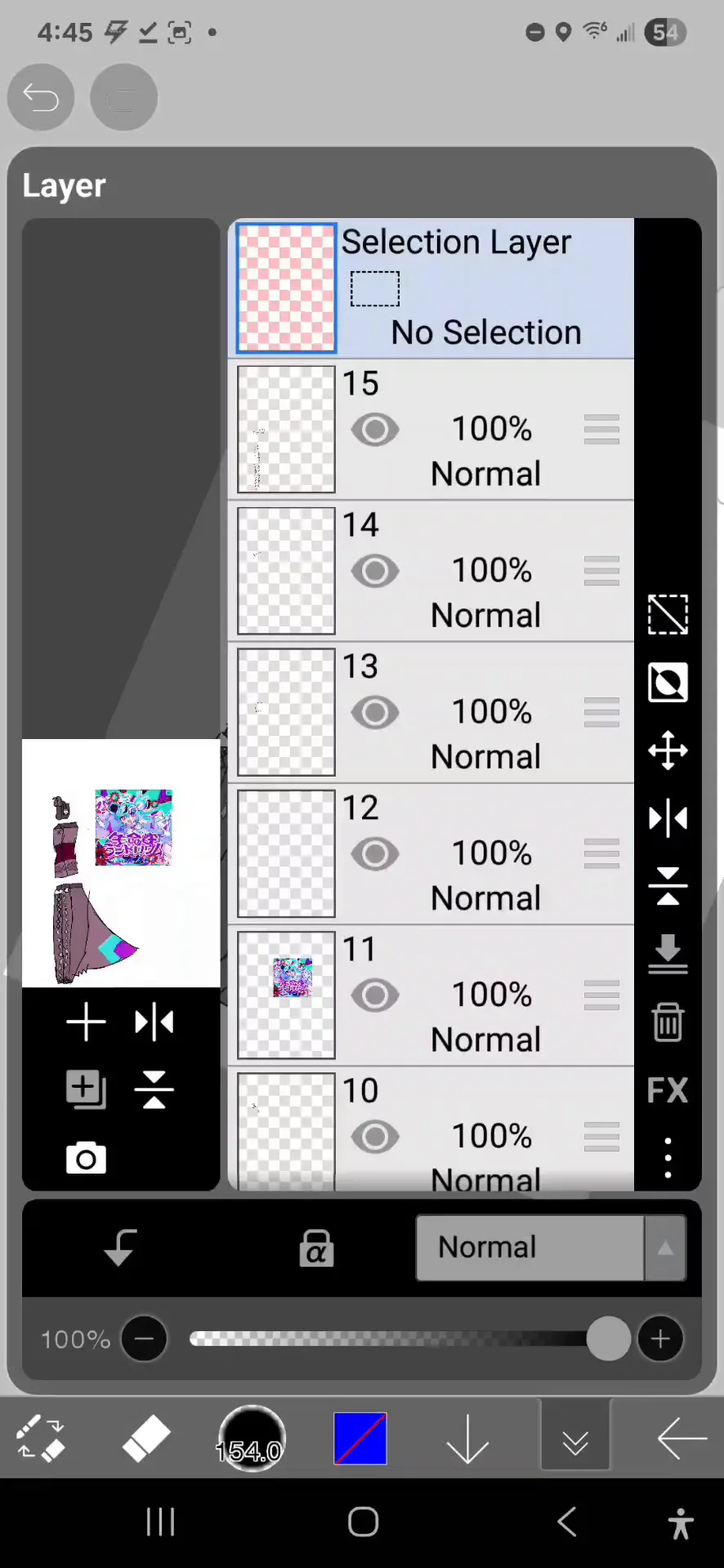The height and width of the screenshot is (1568, 724).
Task: Toggle the eye on layer 11
Action: 375,996
